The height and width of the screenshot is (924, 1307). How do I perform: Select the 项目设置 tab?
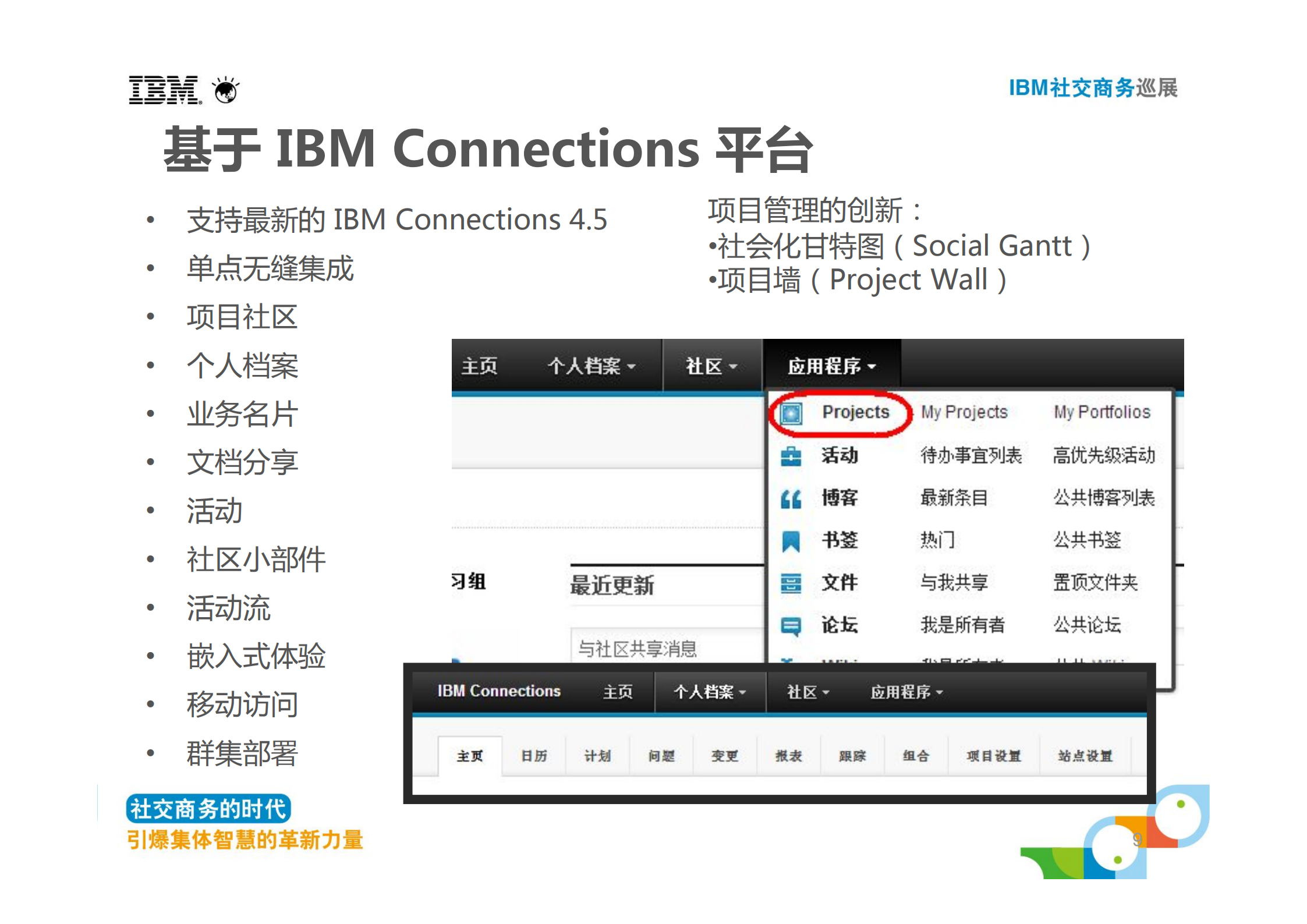coord(993,755)
